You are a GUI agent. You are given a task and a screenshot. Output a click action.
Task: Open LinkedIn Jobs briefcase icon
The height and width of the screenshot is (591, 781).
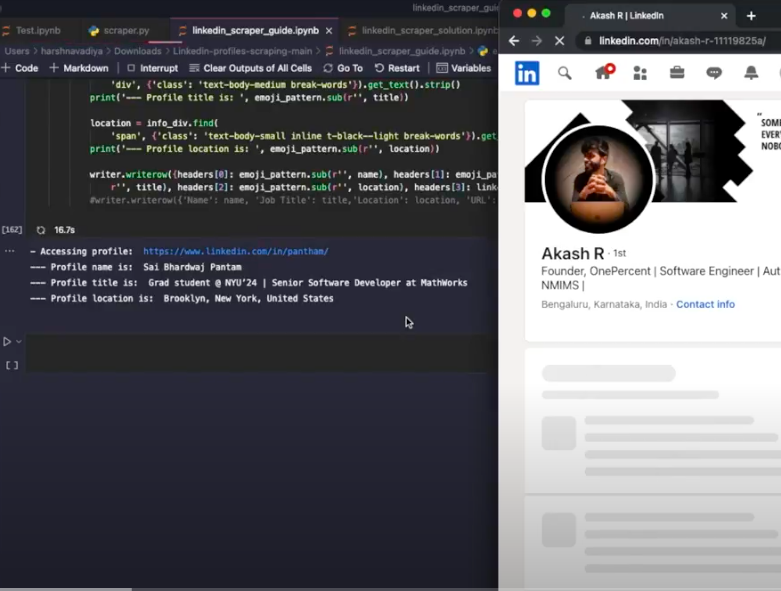pos(677,73)
